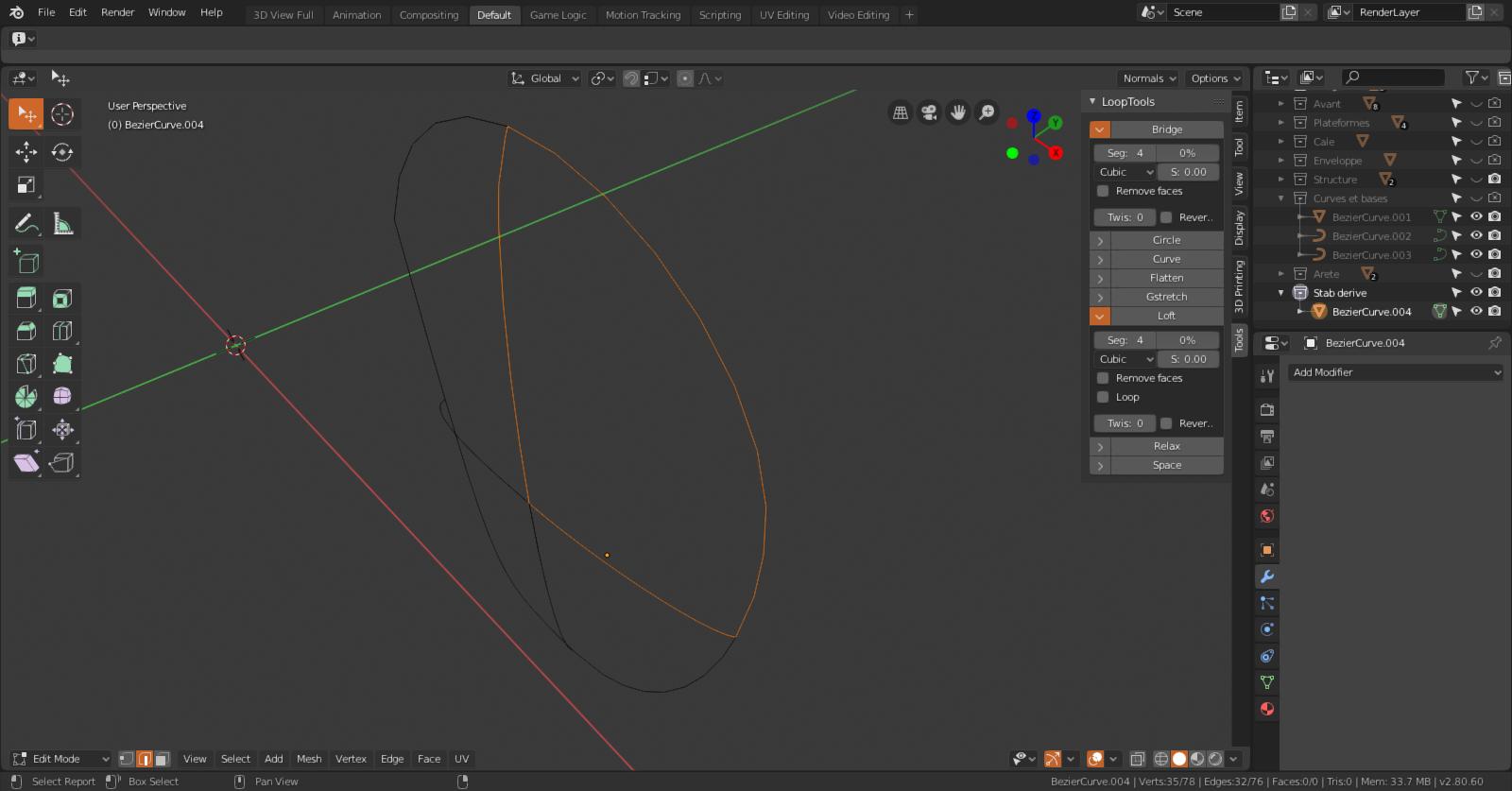The image size is (1512, 791).
Task: Pick the Bevel tool
Action: pyautogui.click(x=26, y=331)
